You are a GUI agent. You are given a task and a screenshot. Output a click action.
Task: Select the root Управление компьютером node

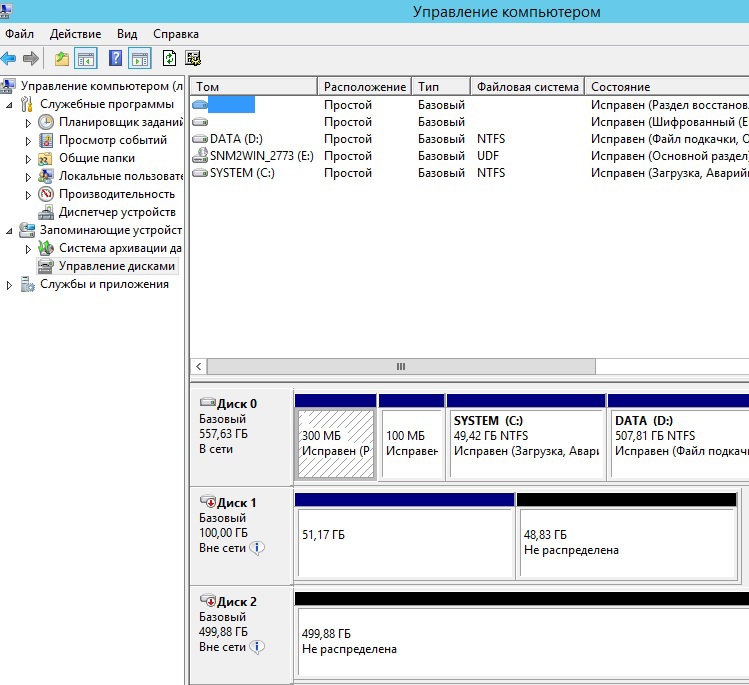(101, 86)
